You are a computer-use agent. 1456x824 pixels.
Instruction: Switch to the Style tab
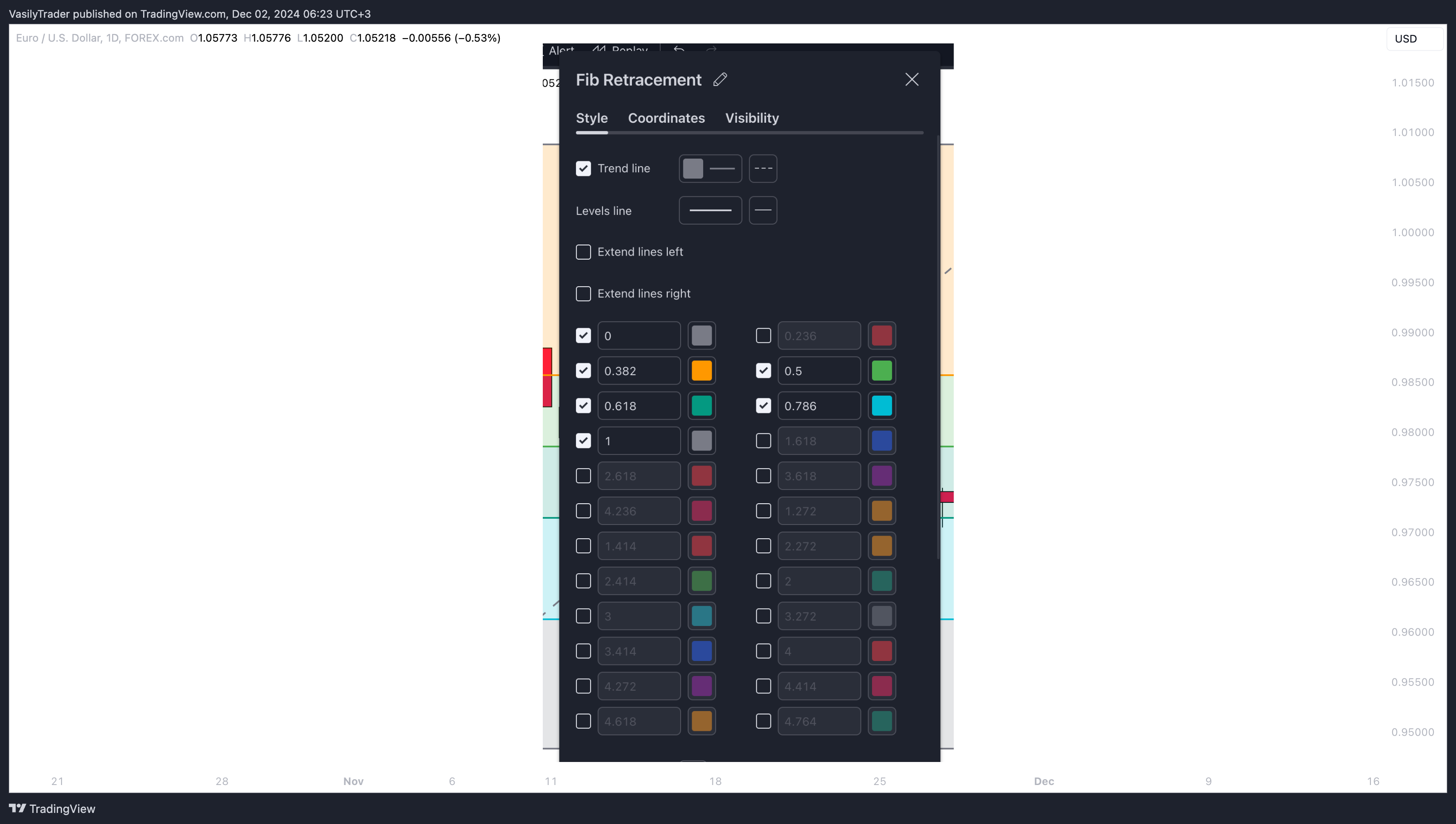(592, 118)
